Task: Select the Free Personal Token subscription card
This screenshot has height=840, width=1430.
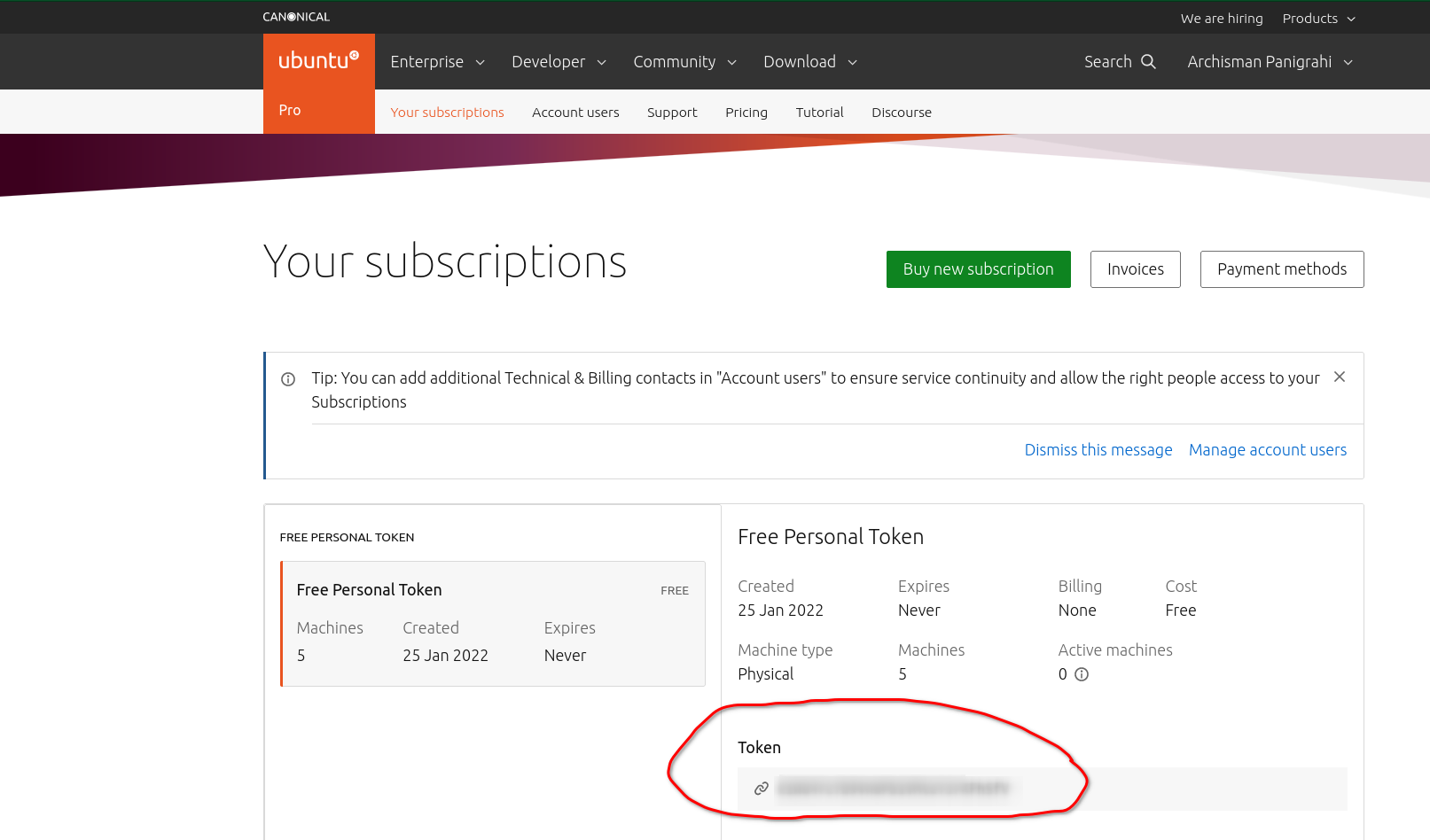Action: [x=493, y=624]
